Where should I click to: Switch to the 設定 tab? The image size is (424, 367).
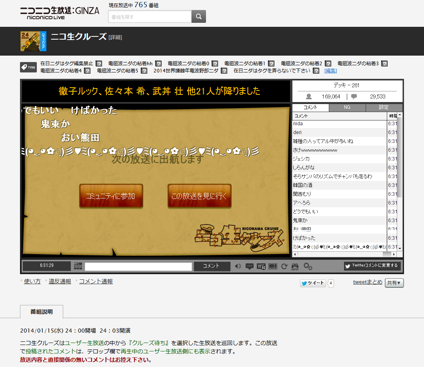click(384, 107)
